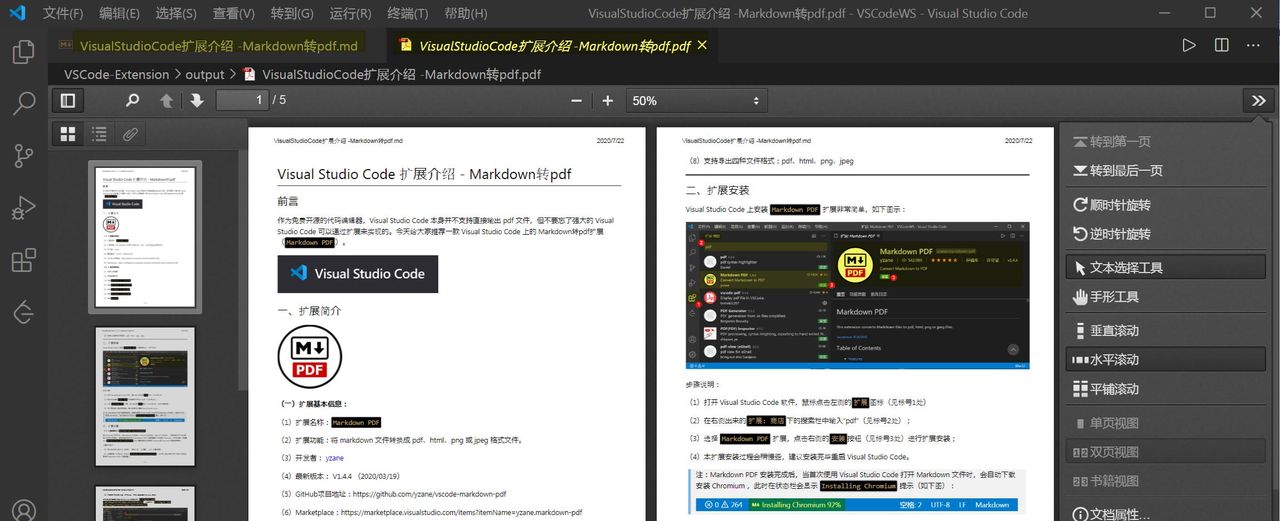Open the Explorer view in activity bar
The width and height of the screenshot is (1280, 521).
coord(23,52)
